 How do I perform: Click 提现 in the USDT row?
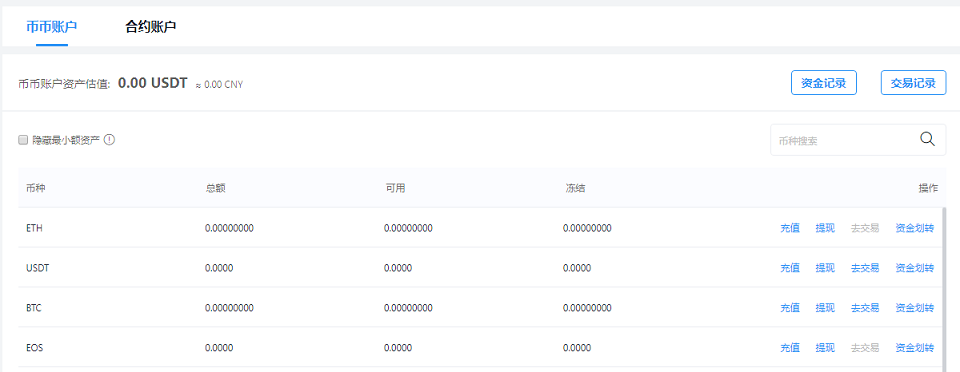coord(825,268)
